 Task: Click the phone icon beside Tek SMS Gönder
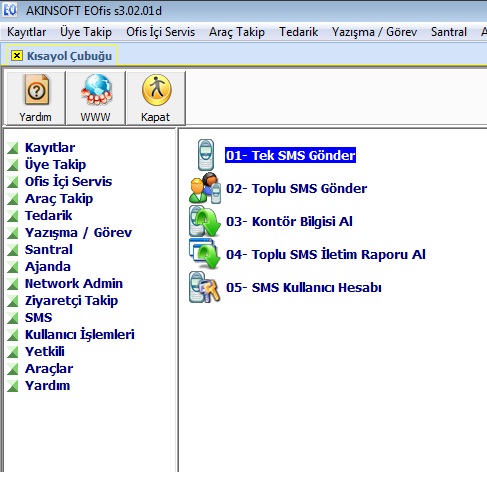point(205,155)
